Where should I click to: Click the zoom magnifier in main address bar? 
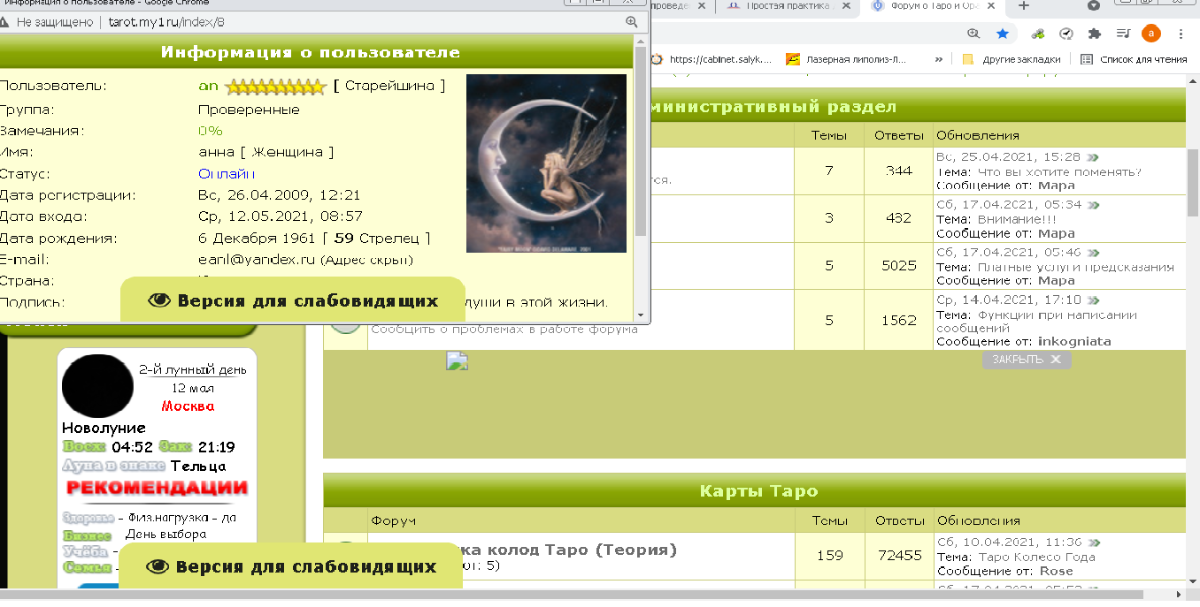[974, 33]
